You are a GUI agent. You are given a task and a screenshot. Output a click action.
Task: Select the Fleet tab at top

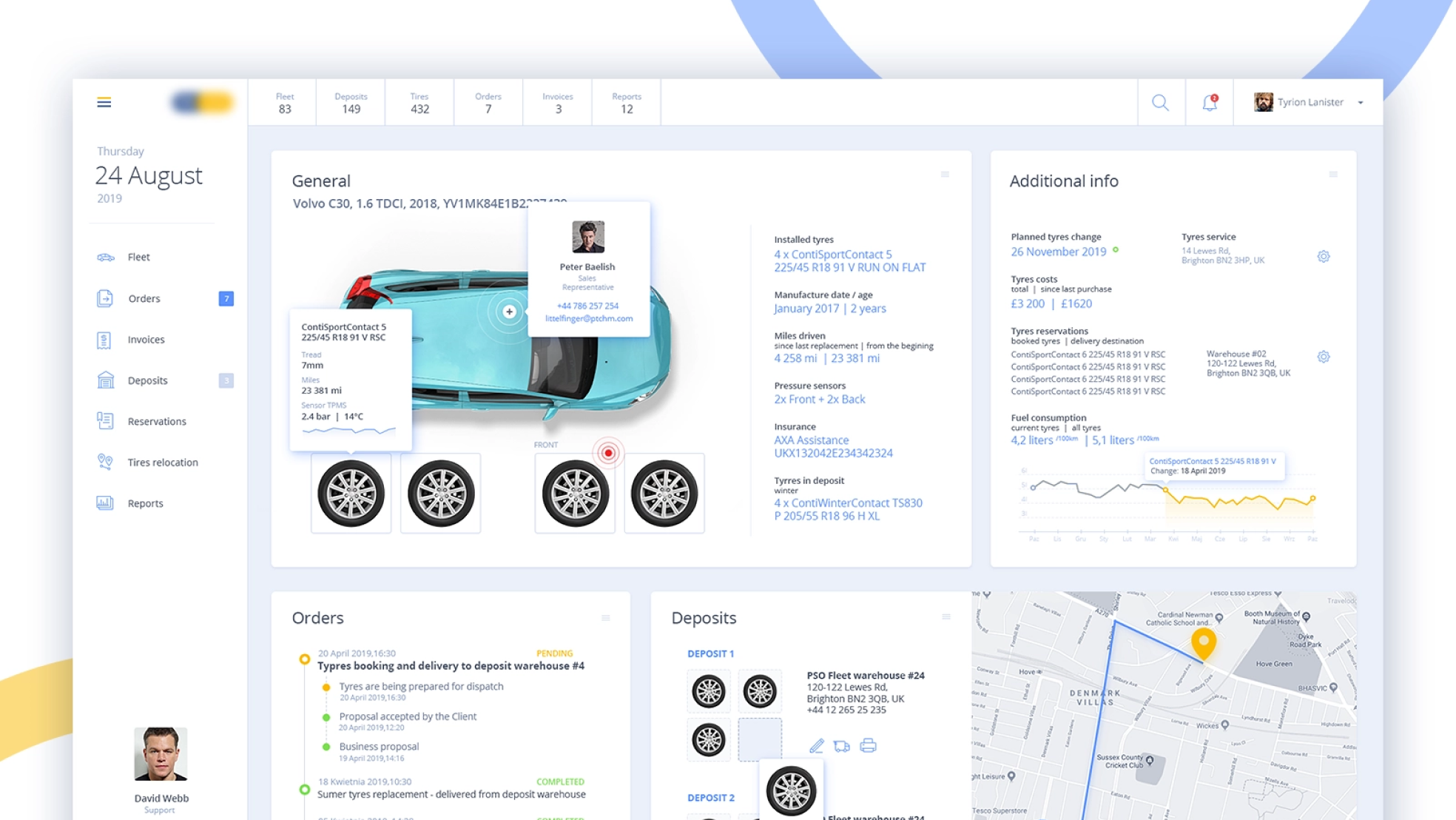tap(283, 102)
